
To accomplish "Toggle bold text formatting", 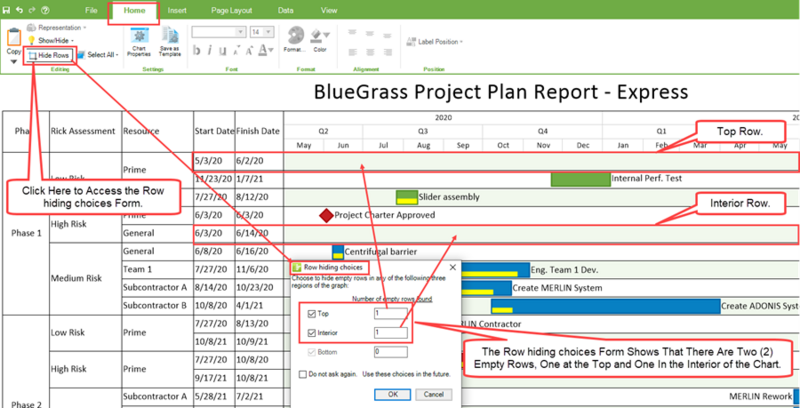I will click(x=196, y=50).
